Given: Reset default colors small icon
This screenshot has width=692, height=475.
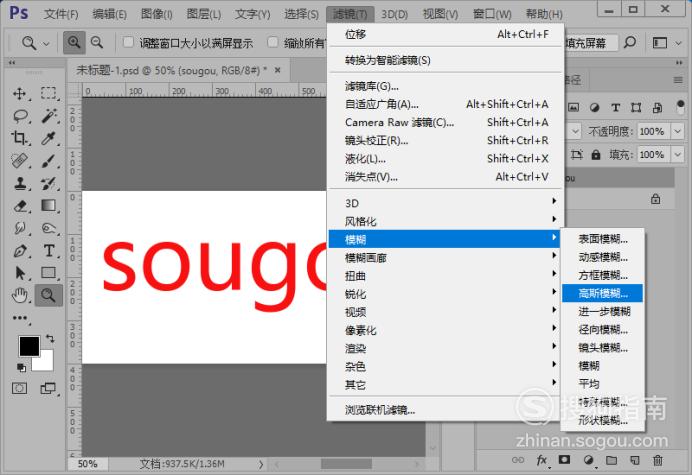Looking at the screenshot, I should pos(21,367).
